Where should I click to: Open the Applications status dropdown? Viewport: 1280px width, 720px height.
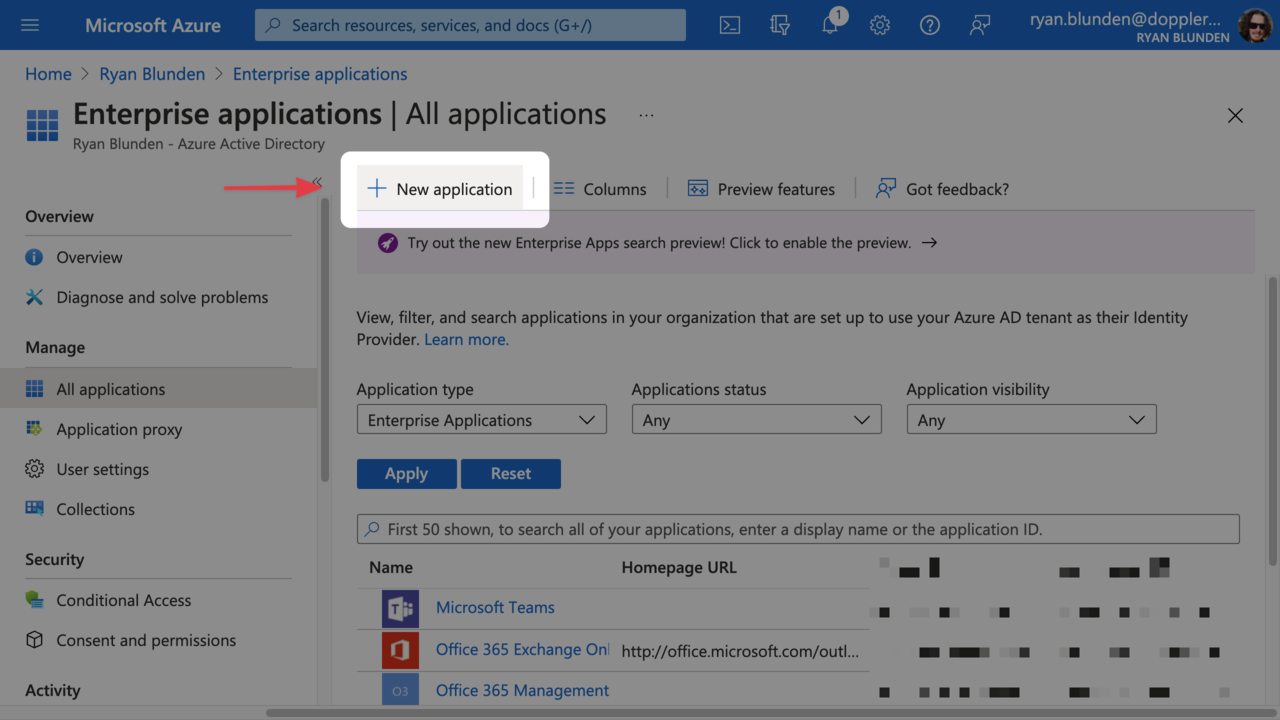pos(756,420)
